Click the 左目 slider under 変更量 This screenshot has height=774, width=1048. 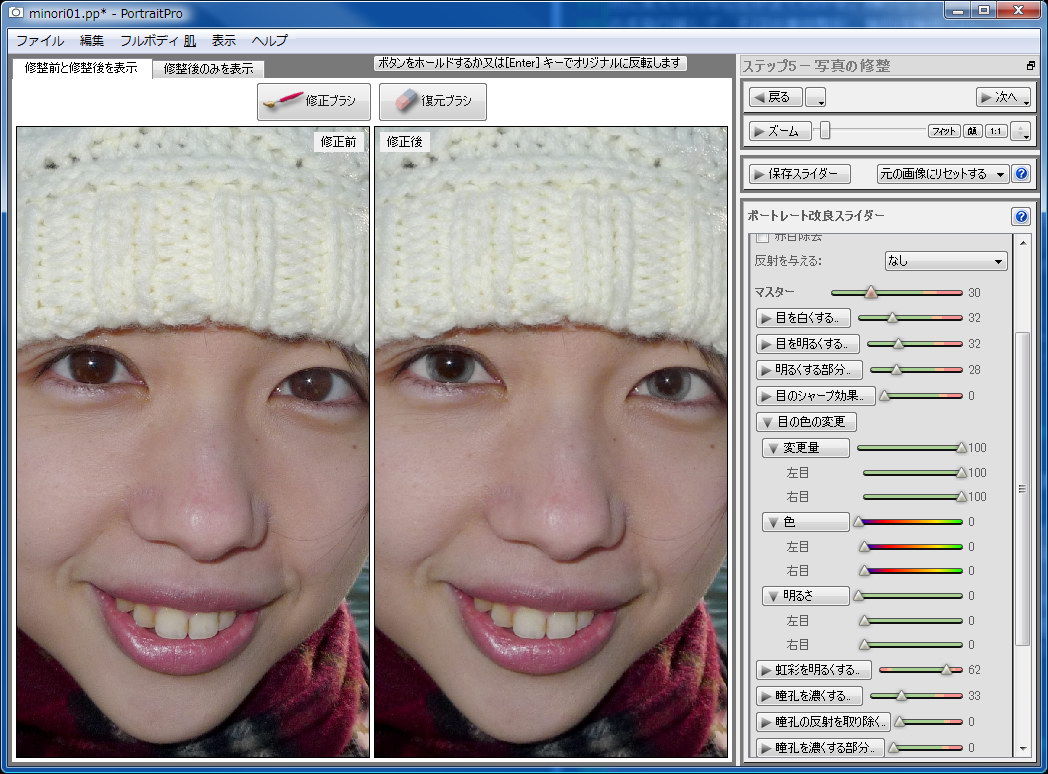pyautogui.click(x=914, y=473)
